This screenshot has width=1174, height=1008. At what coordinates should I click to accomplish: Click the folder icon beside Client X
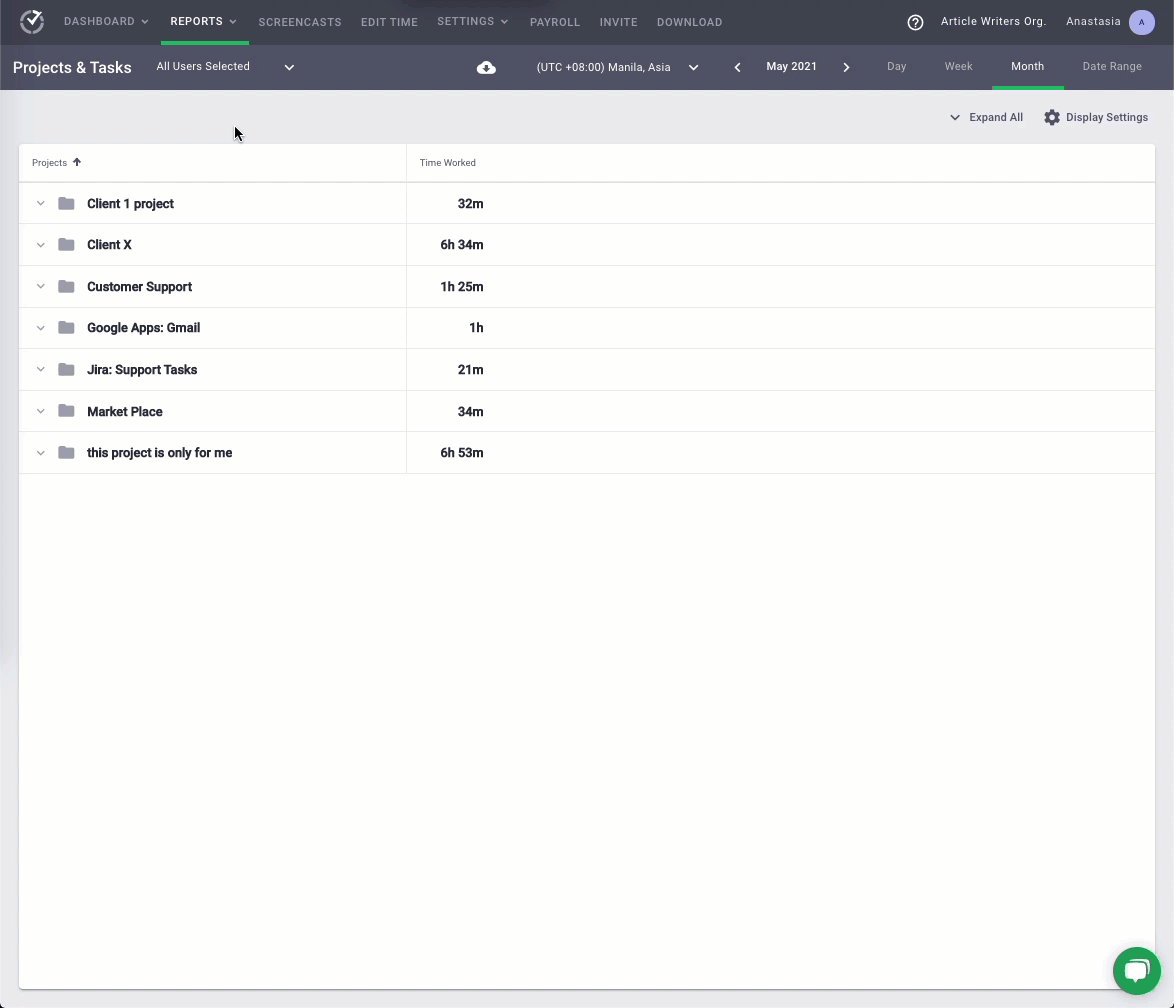(x=66, y=244)
